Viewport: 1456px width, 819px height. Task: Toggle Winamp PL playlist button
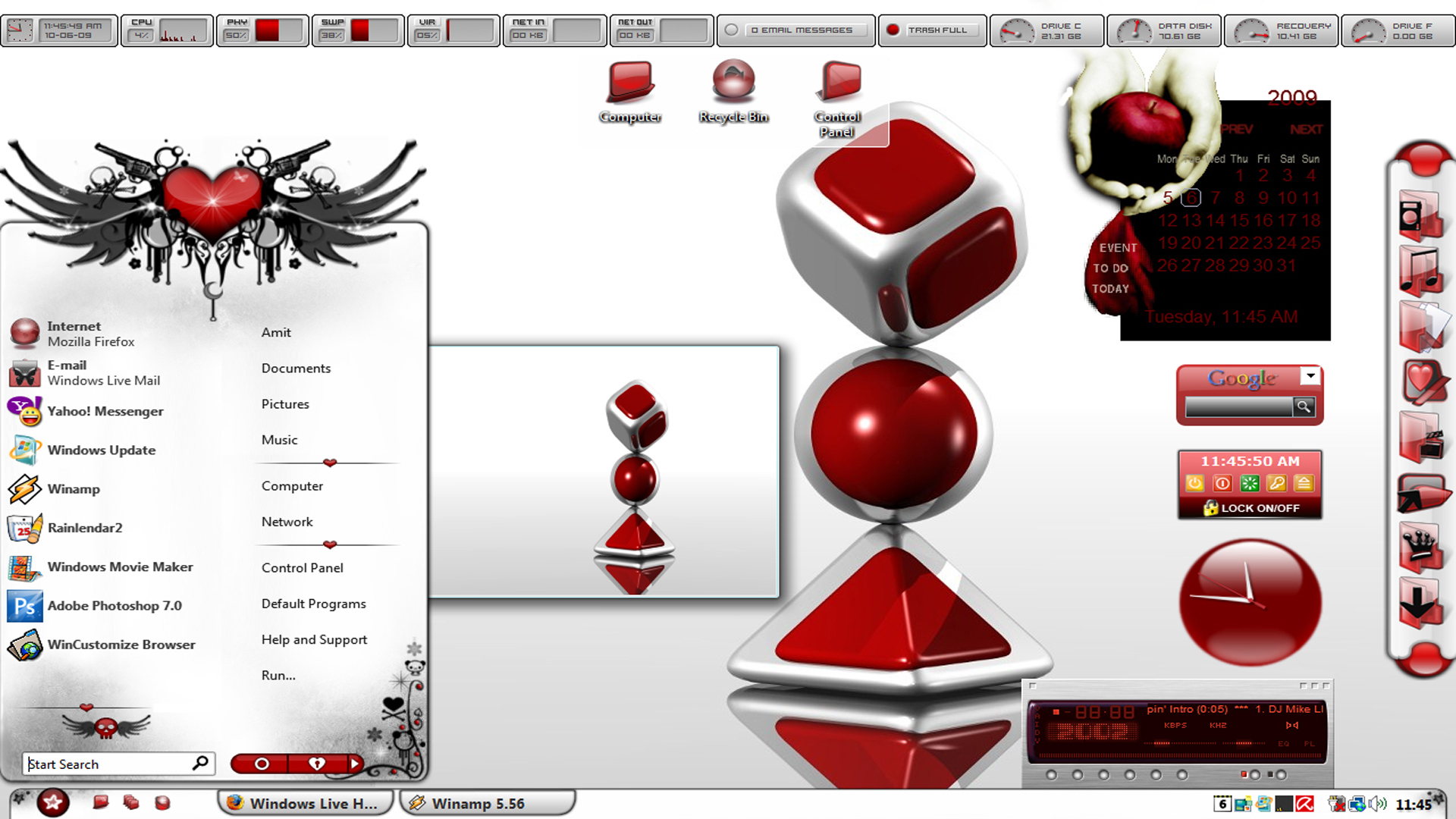pos(1310,744)
